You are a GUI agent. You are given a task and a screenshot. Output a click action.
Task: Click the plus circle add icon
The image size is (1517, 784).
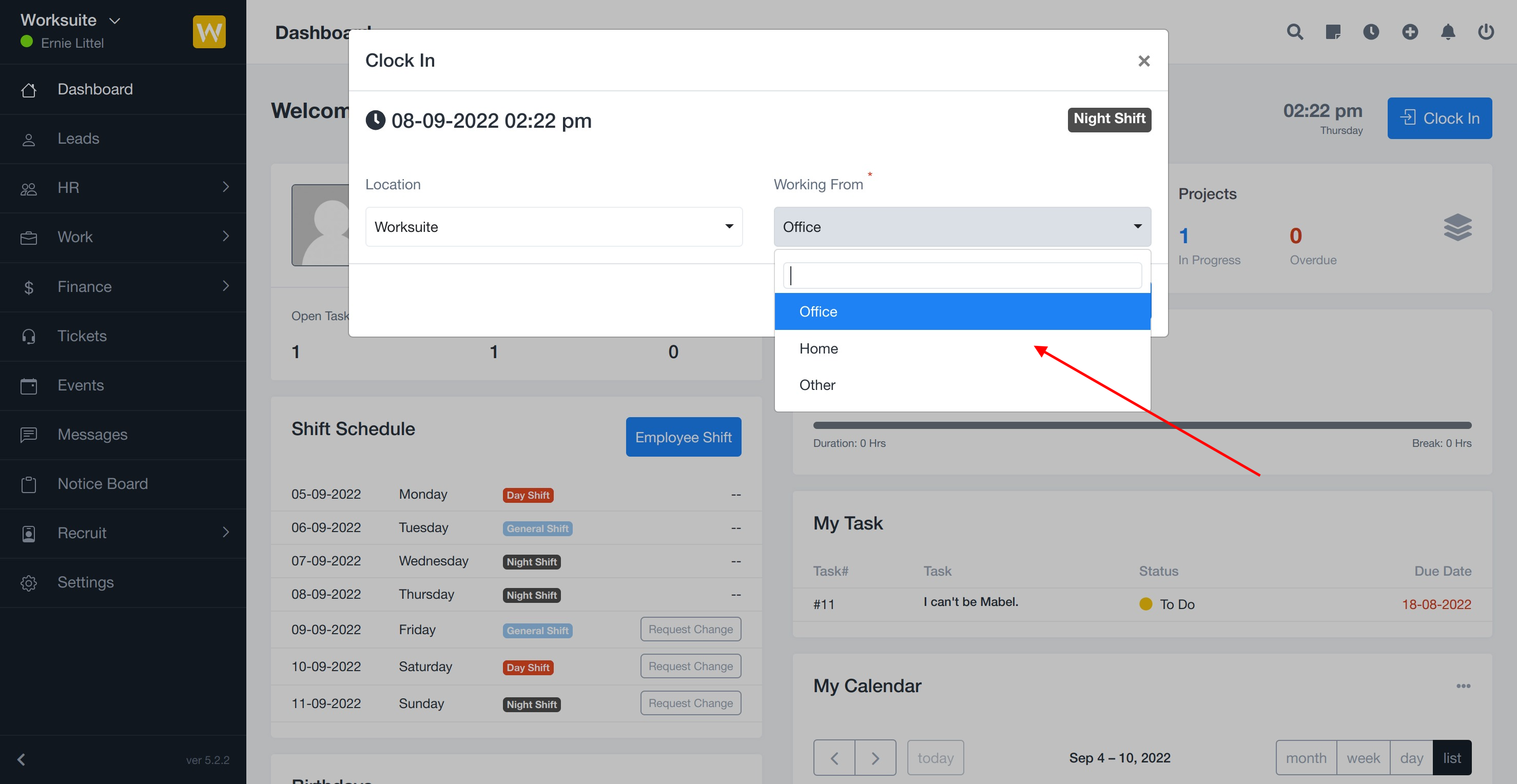tap(1410, 32)
